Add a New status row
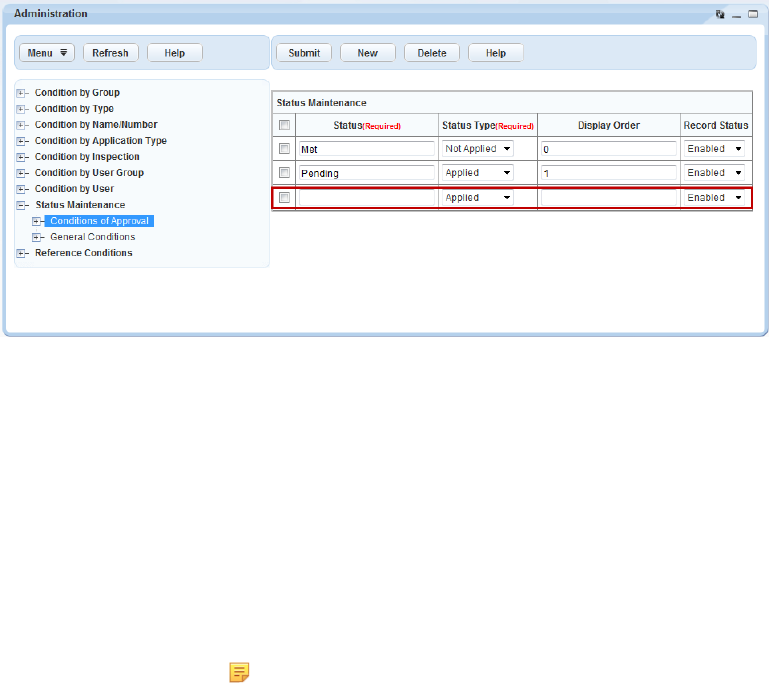Image resolution: width=769 pixels, height=685 pixels. tap(368, 53)
